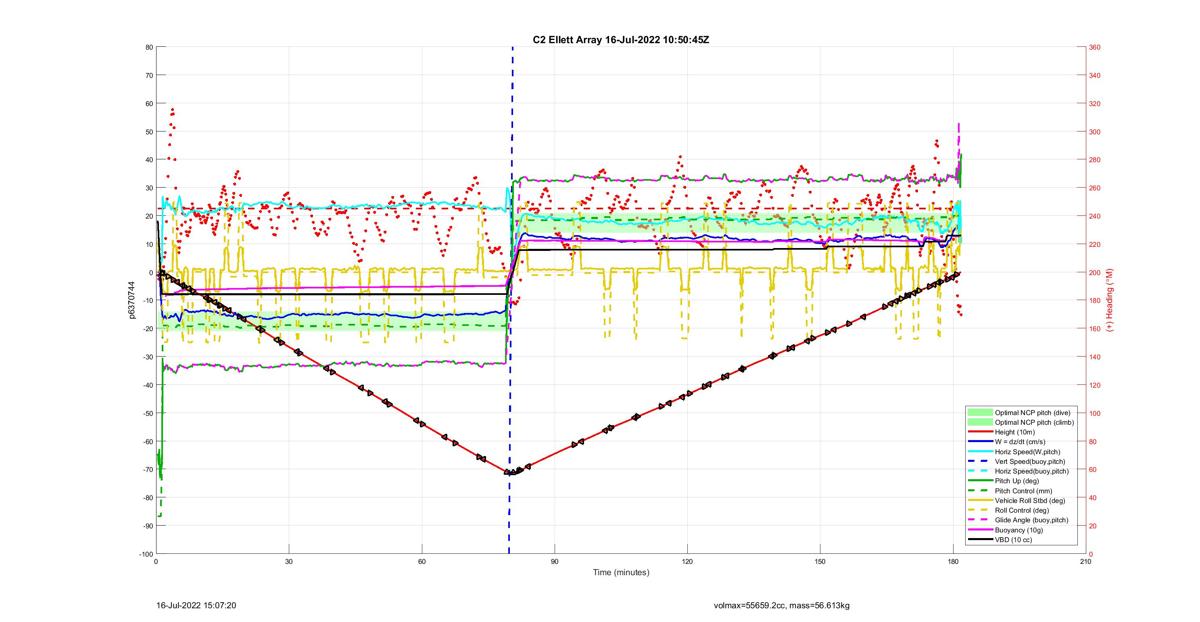
Task: Click the x-axis tick label '120'
Action: (x=687, y=562)
